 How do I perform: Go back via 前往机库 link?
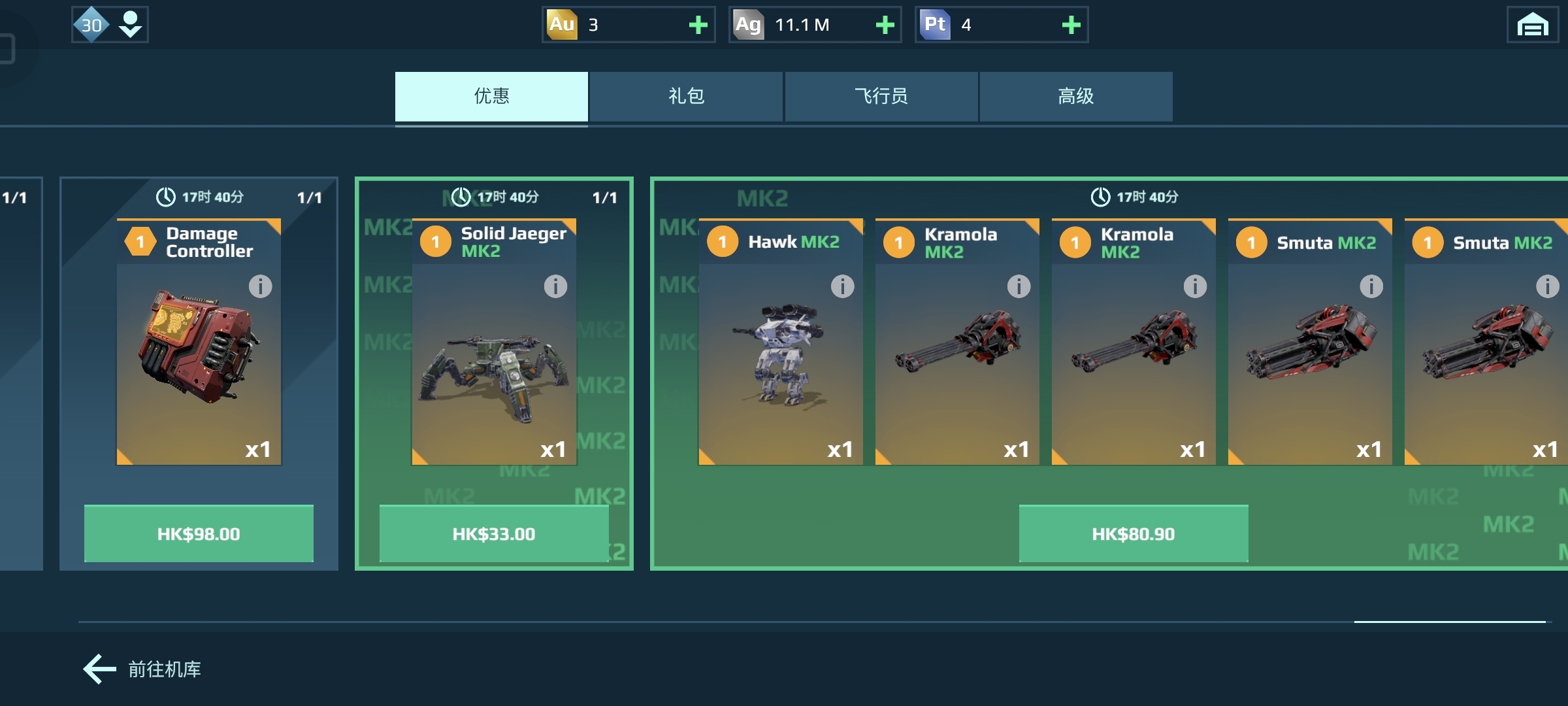[142, 669]
